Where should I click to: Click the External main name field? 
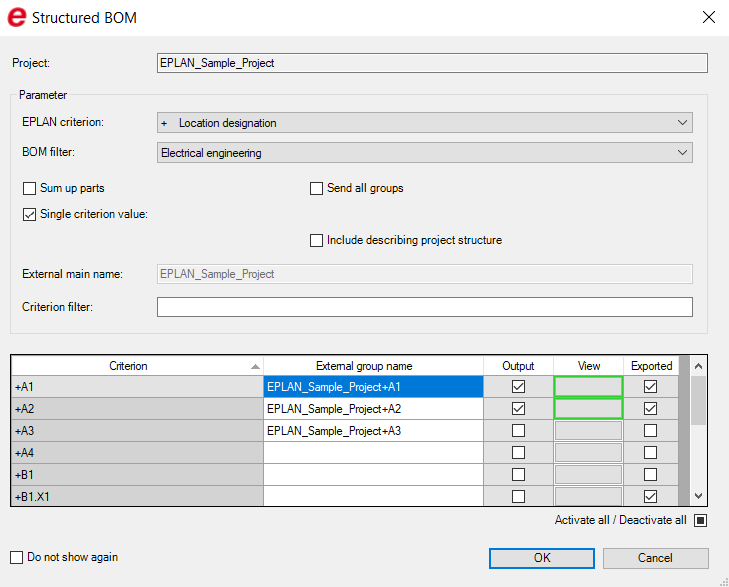[x=424, y=274]
